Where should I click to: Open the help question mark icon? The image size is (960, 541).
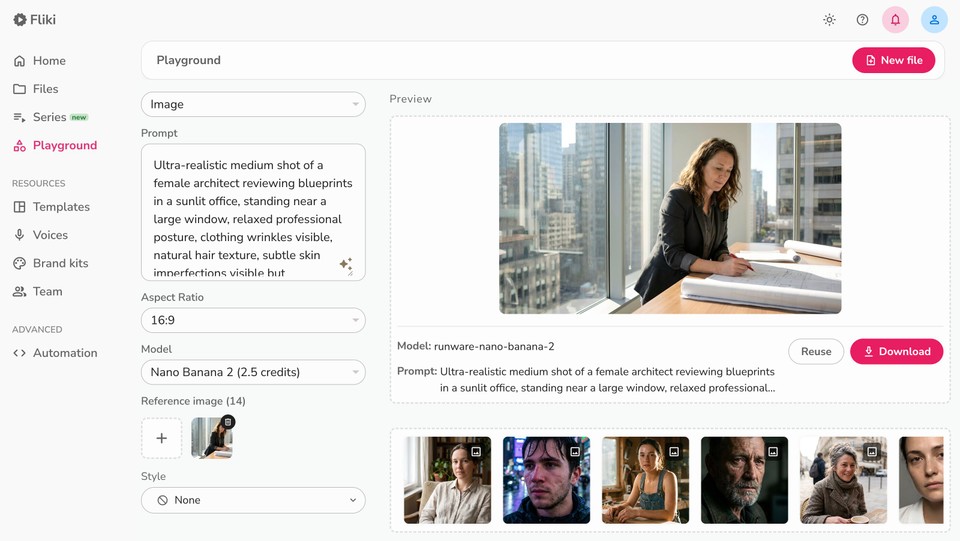pyautogui.click(x=862, y=19)
